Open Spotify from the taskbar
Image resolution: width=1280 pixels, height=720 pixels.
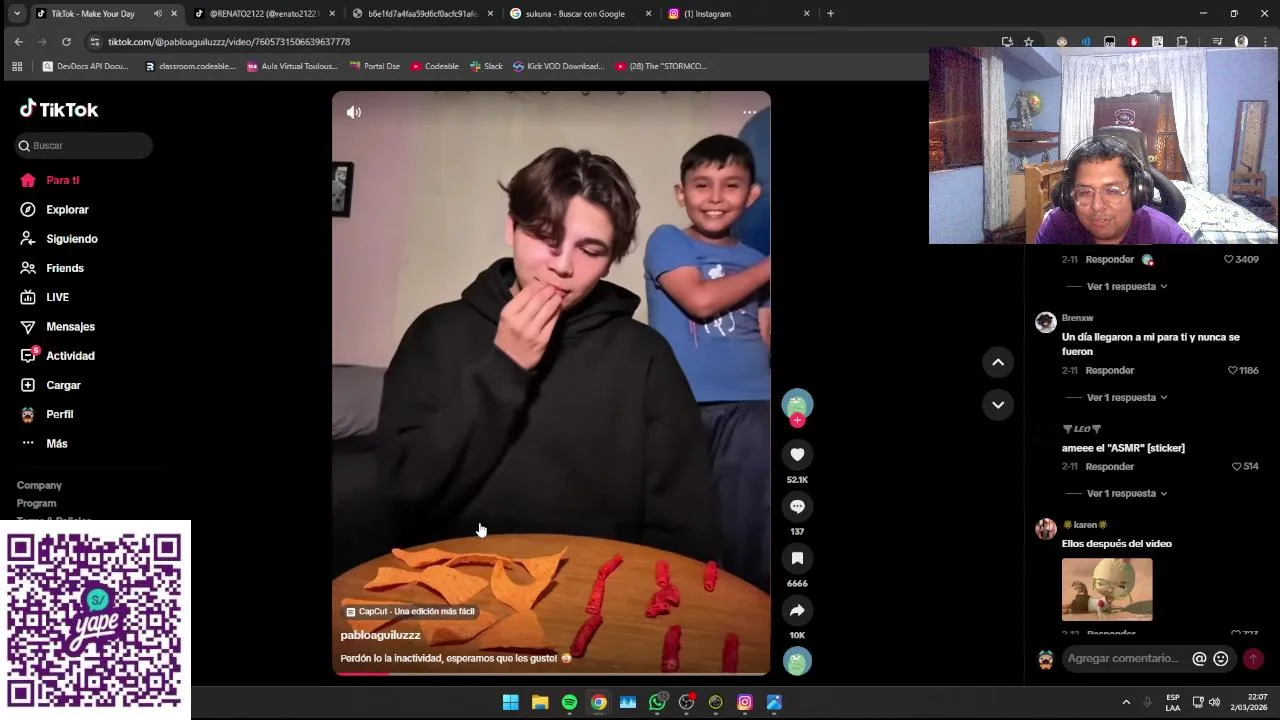click(569, 702)
